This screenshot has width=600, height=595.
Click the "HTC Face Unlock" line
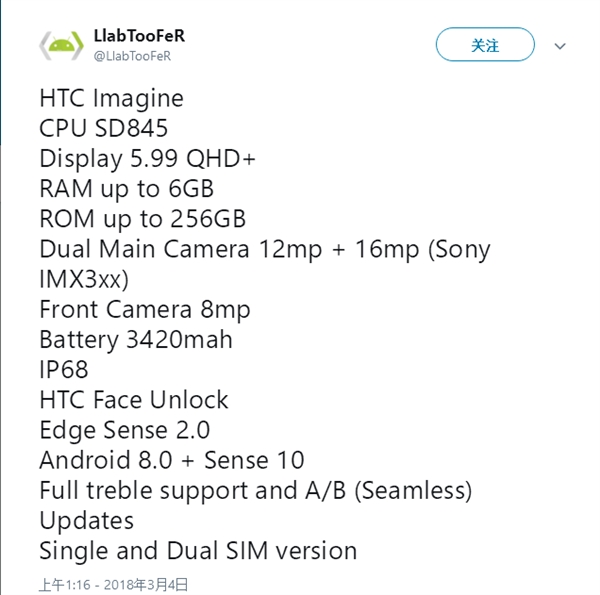134,400
